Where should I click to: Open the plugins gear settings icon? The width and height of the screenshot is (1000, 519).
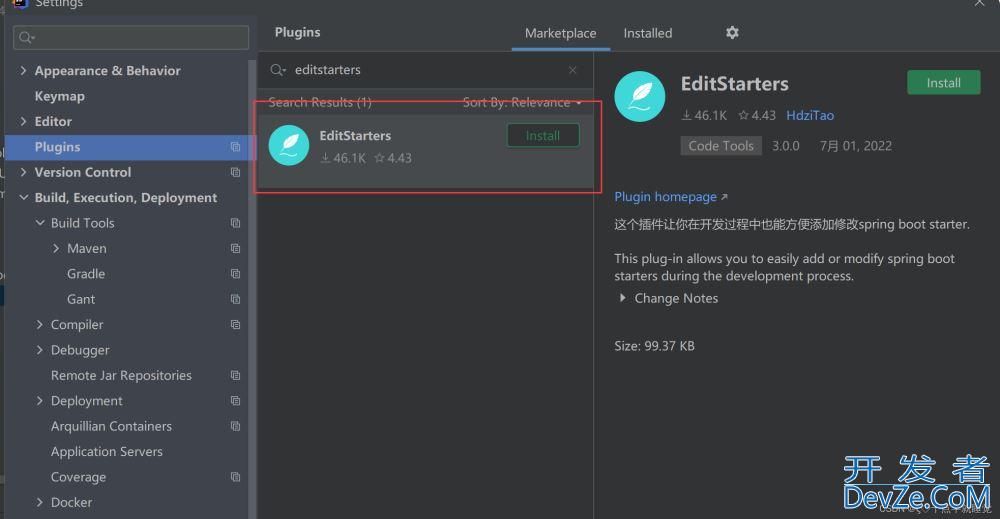click(x=732, y=33)
